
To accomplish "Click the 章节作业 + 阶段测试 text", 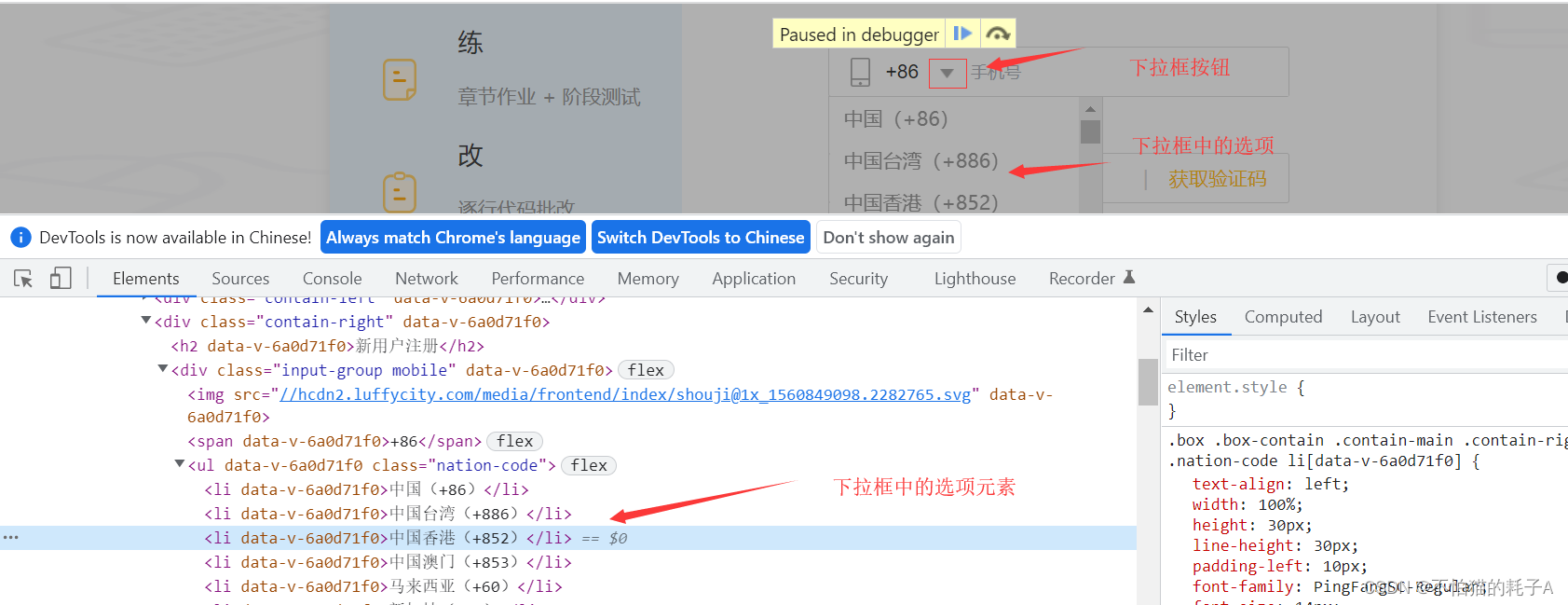I will point(549,97).
